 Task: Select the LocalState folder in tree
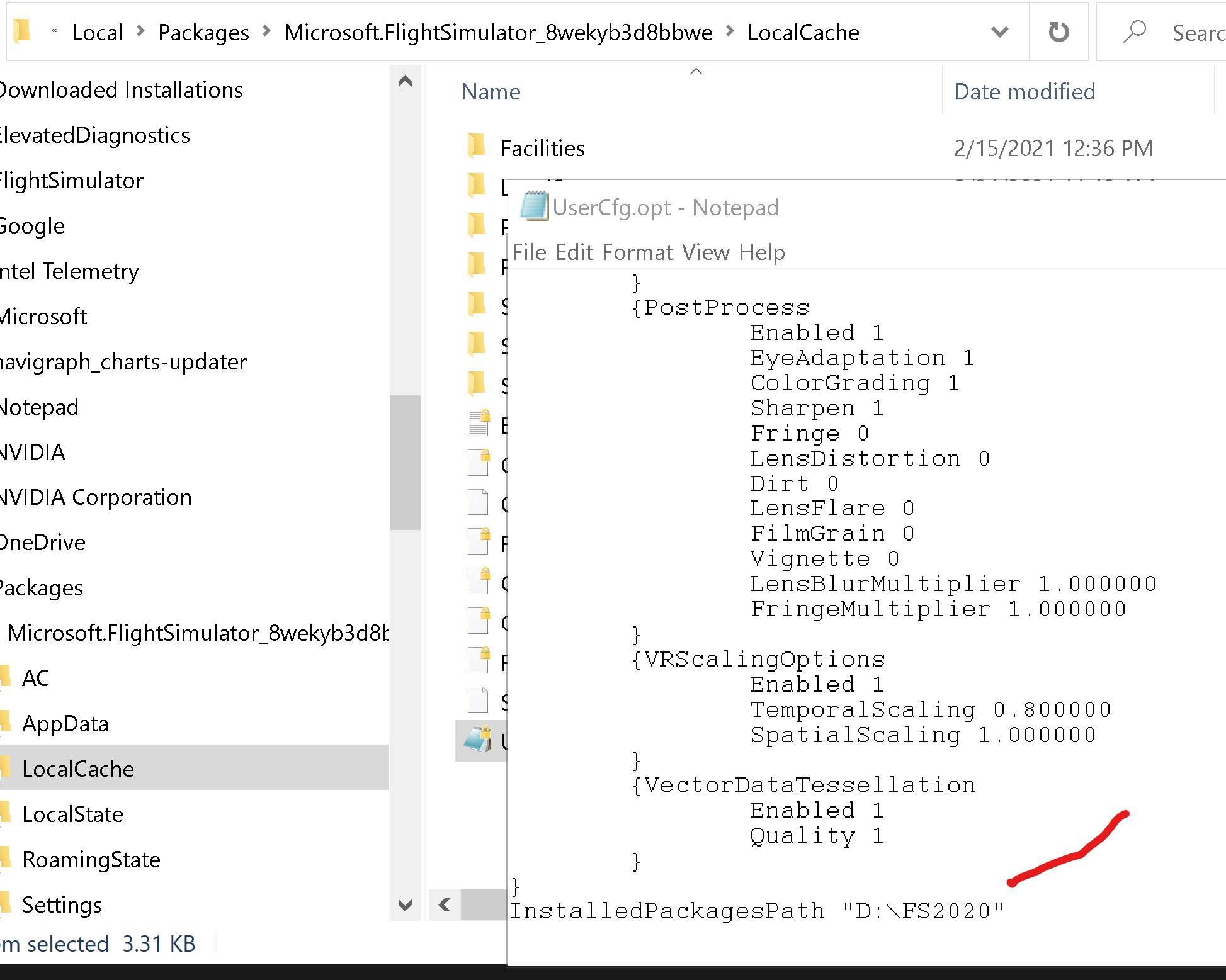(x=72, y=814)
